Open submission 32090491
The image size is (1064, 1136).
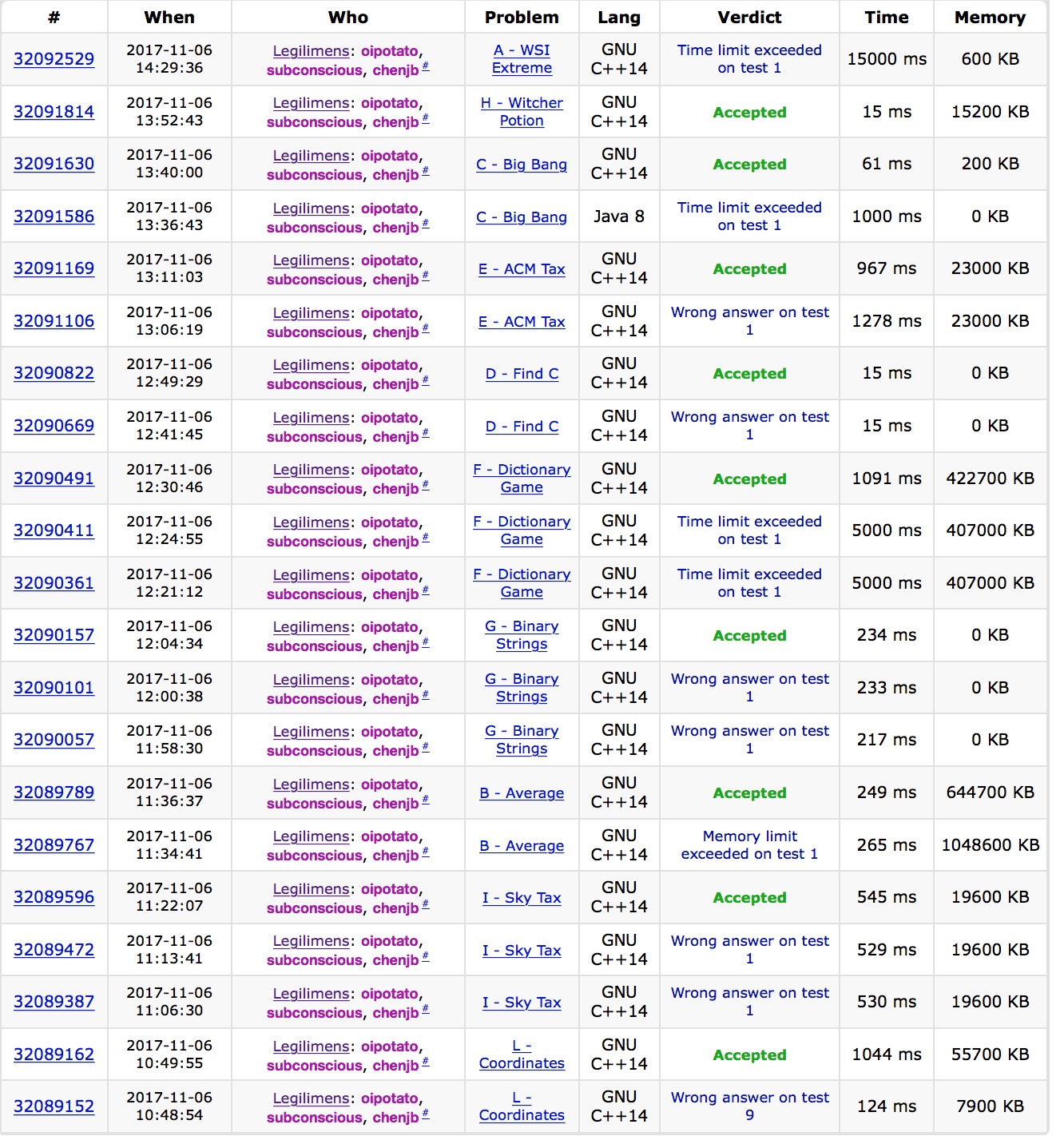pyautogui.click(x=54, y=479)
